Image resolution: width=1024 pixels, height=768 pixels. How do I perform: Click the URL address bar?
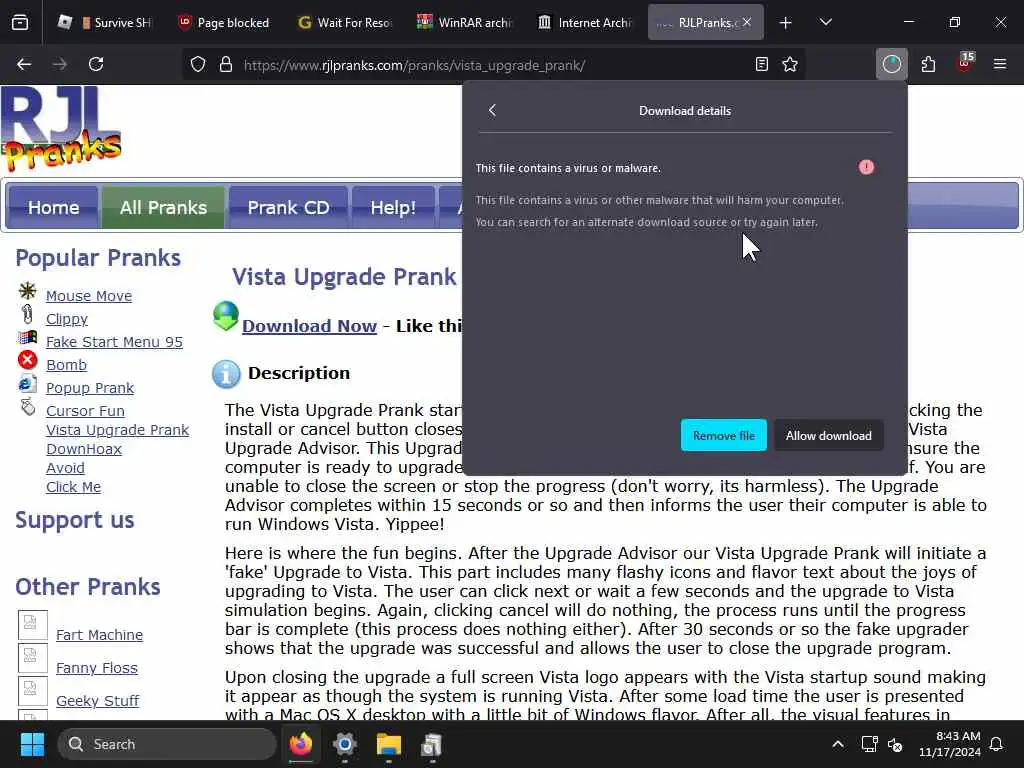(493, 65)
